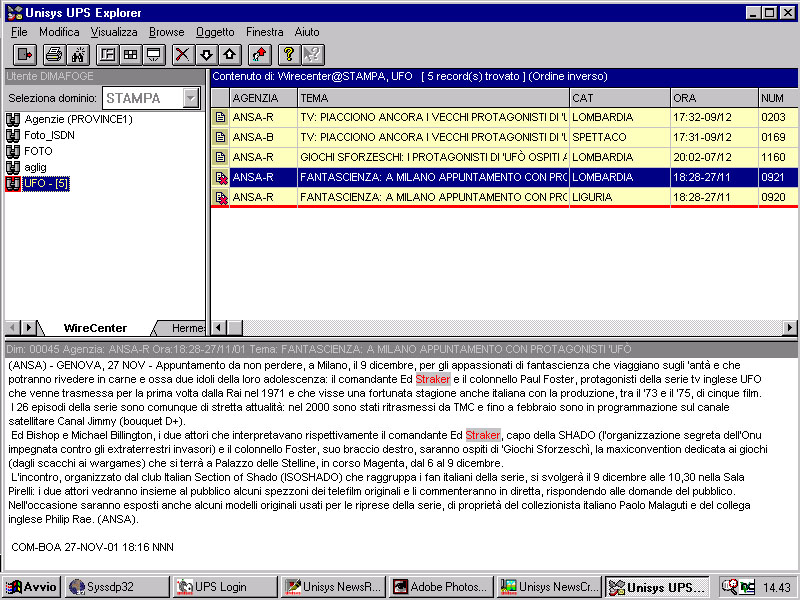800x600 pixels.
Task: Click the preview window toolbar icon
Action: pyautogui.click(x=154, y=55)
